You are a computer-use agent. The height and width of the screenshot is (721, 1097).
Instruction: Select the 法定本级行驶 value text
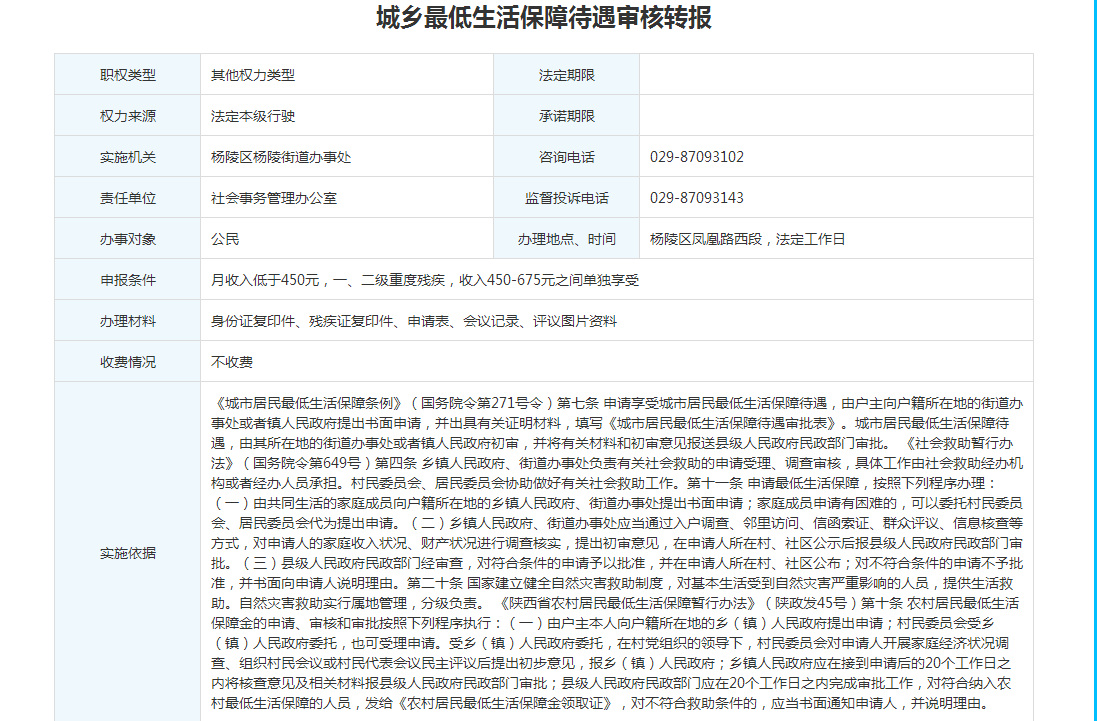[253, 116]
